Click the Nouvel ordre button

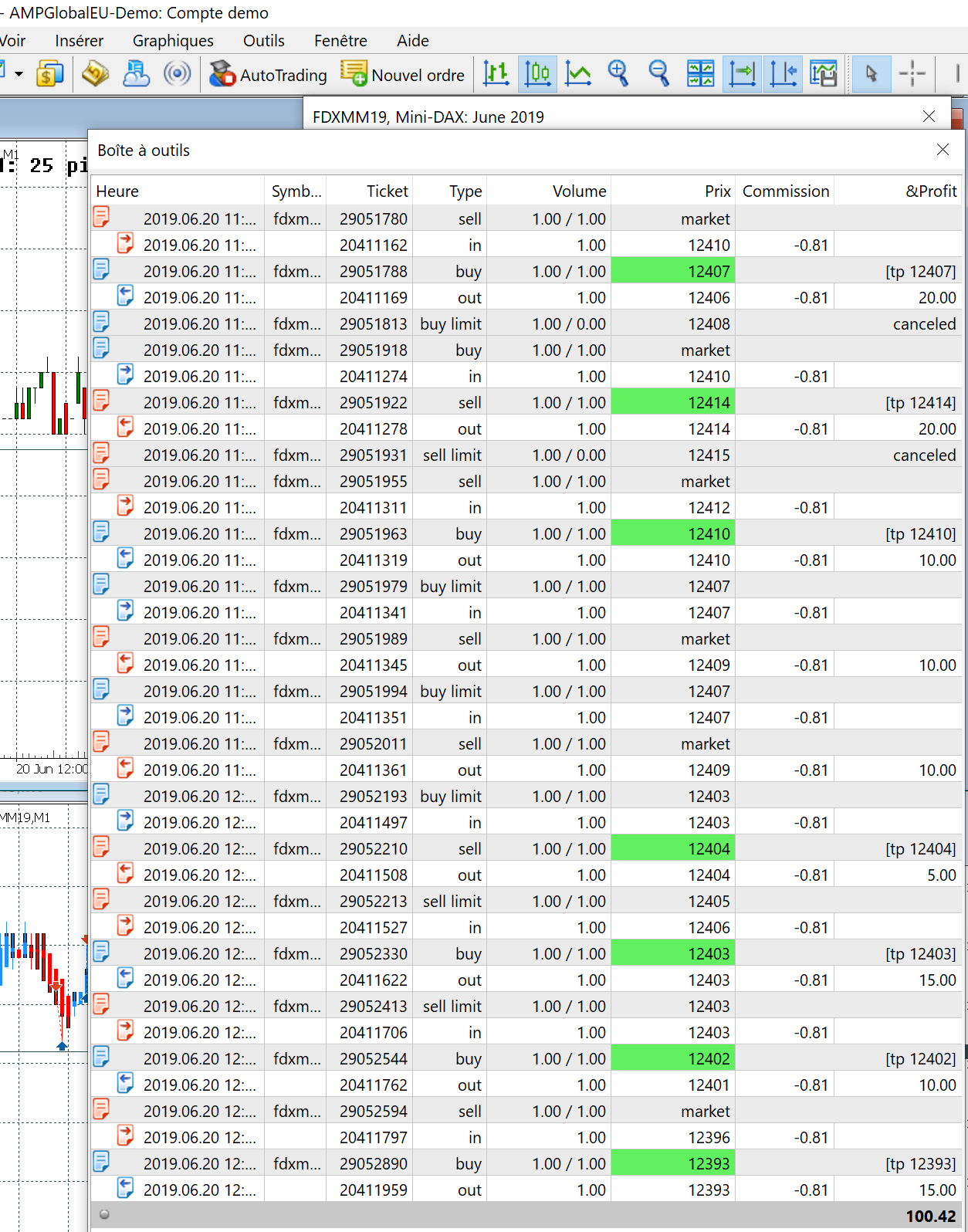click(403, 75)
